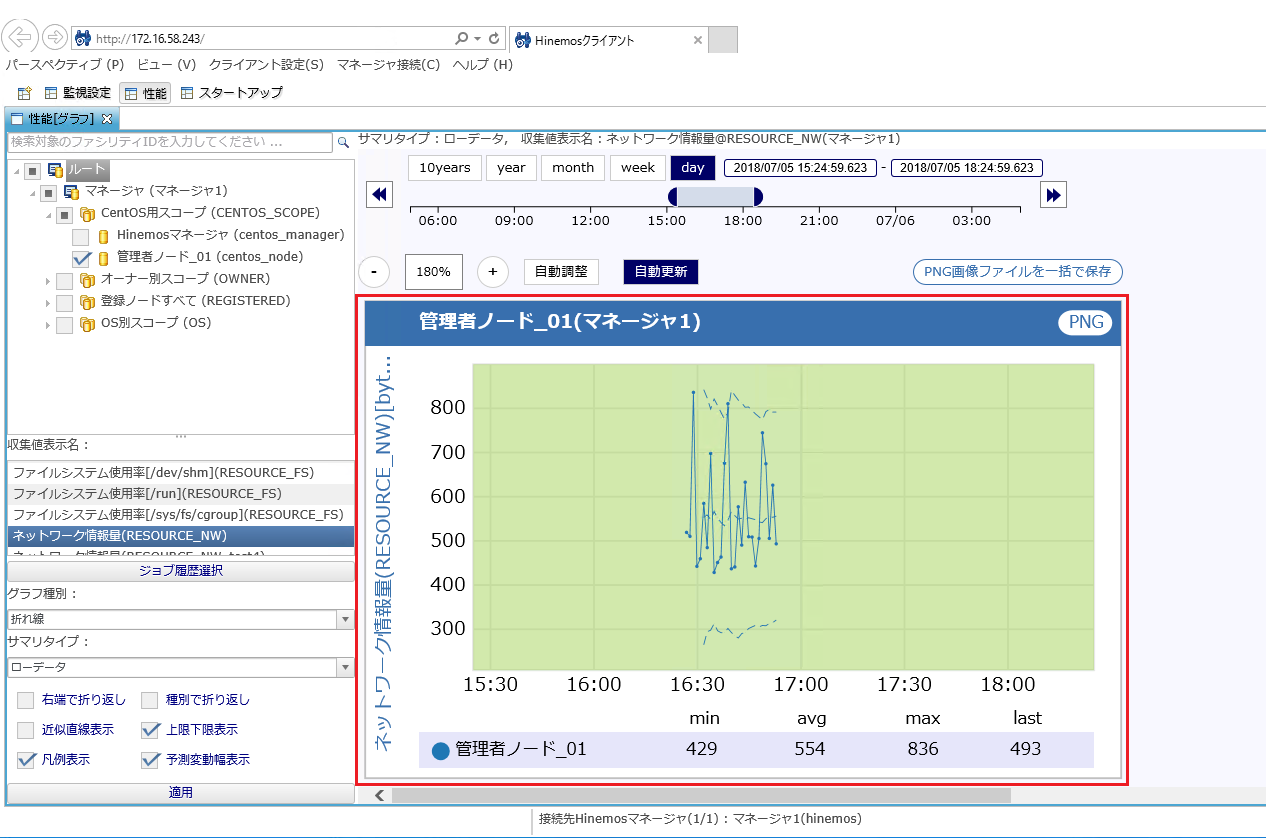Screen dimensions: 1266x838
Task: Switch to the スタートアップ perspective
Action: 232,93
